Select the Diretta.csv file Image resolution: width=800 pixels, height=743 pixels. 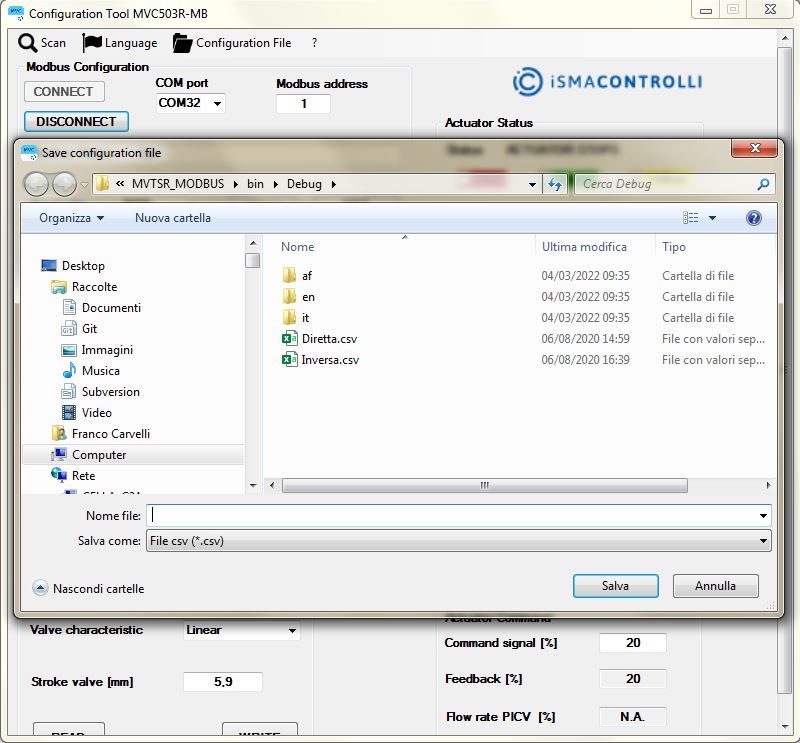click(329, 339)
